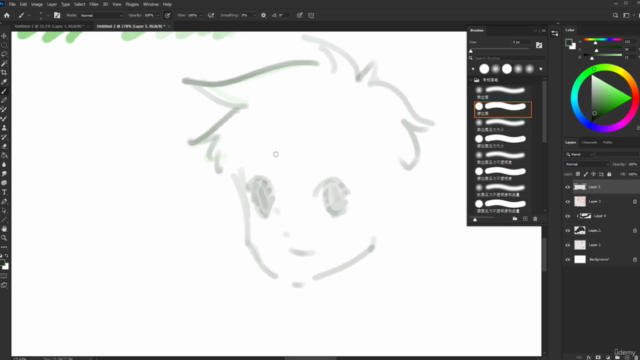Select the Paint Bucket tool
The height and width of the screenshot is (360, 640).
point(4,156)
